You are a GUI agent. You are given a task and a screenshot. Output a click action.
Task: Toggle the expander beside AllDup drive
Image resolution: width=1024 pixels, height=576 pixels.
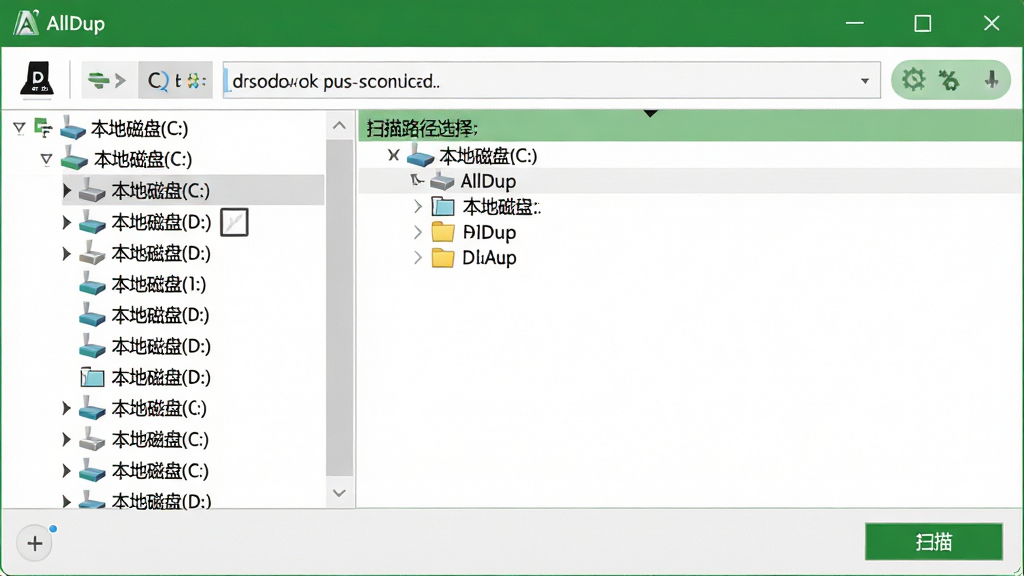click(x=417, y=180)
